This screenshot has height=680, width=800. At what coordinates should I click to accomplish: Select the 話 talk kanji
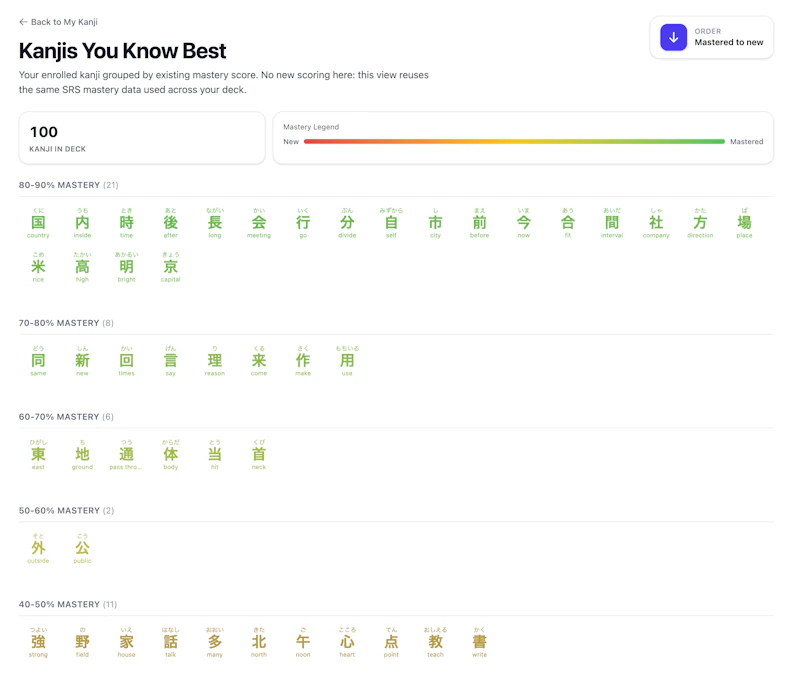click(170, 642)
